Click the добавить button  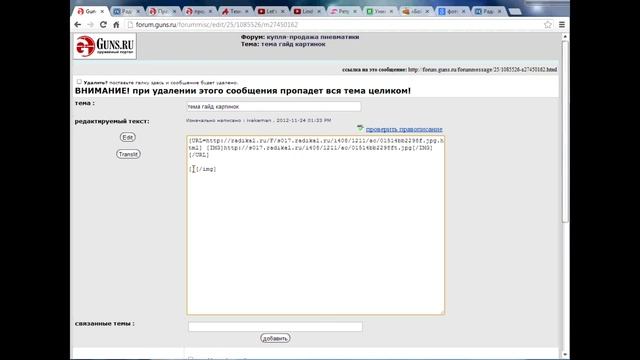coord(275,338)
